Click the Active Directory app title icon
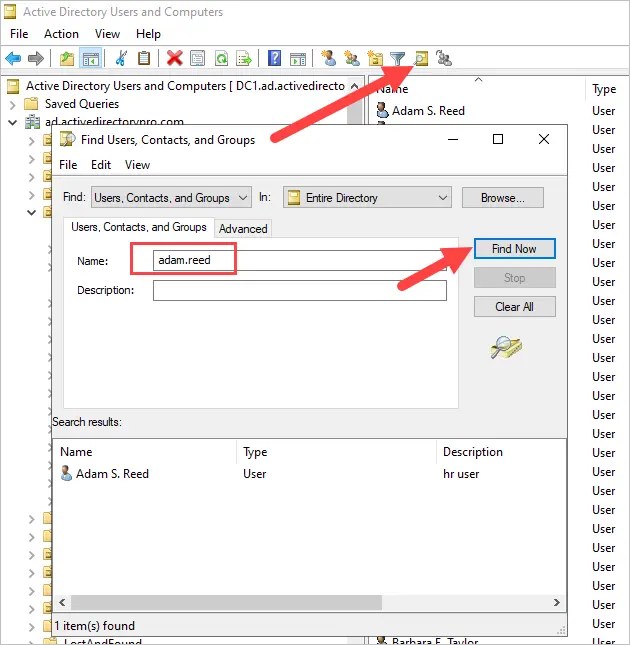 10,12
